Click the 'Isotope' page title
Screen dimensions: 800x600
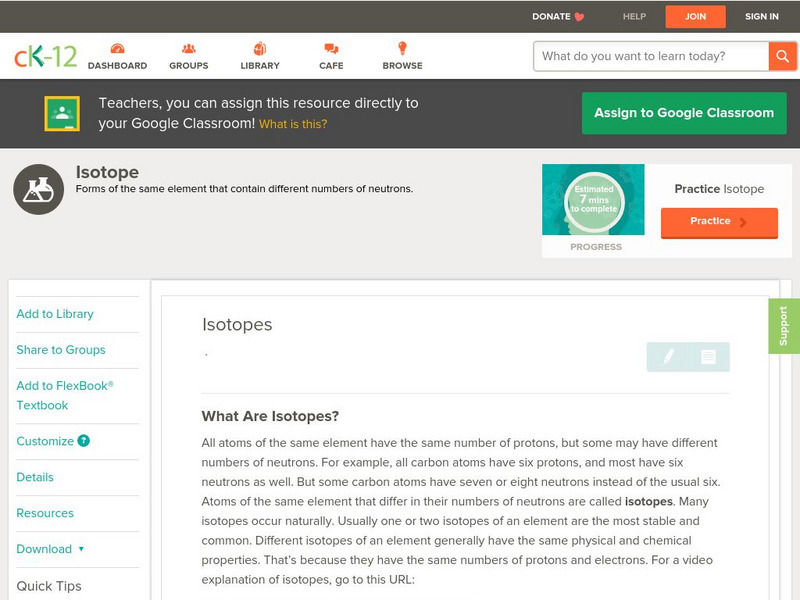point(107,172)
